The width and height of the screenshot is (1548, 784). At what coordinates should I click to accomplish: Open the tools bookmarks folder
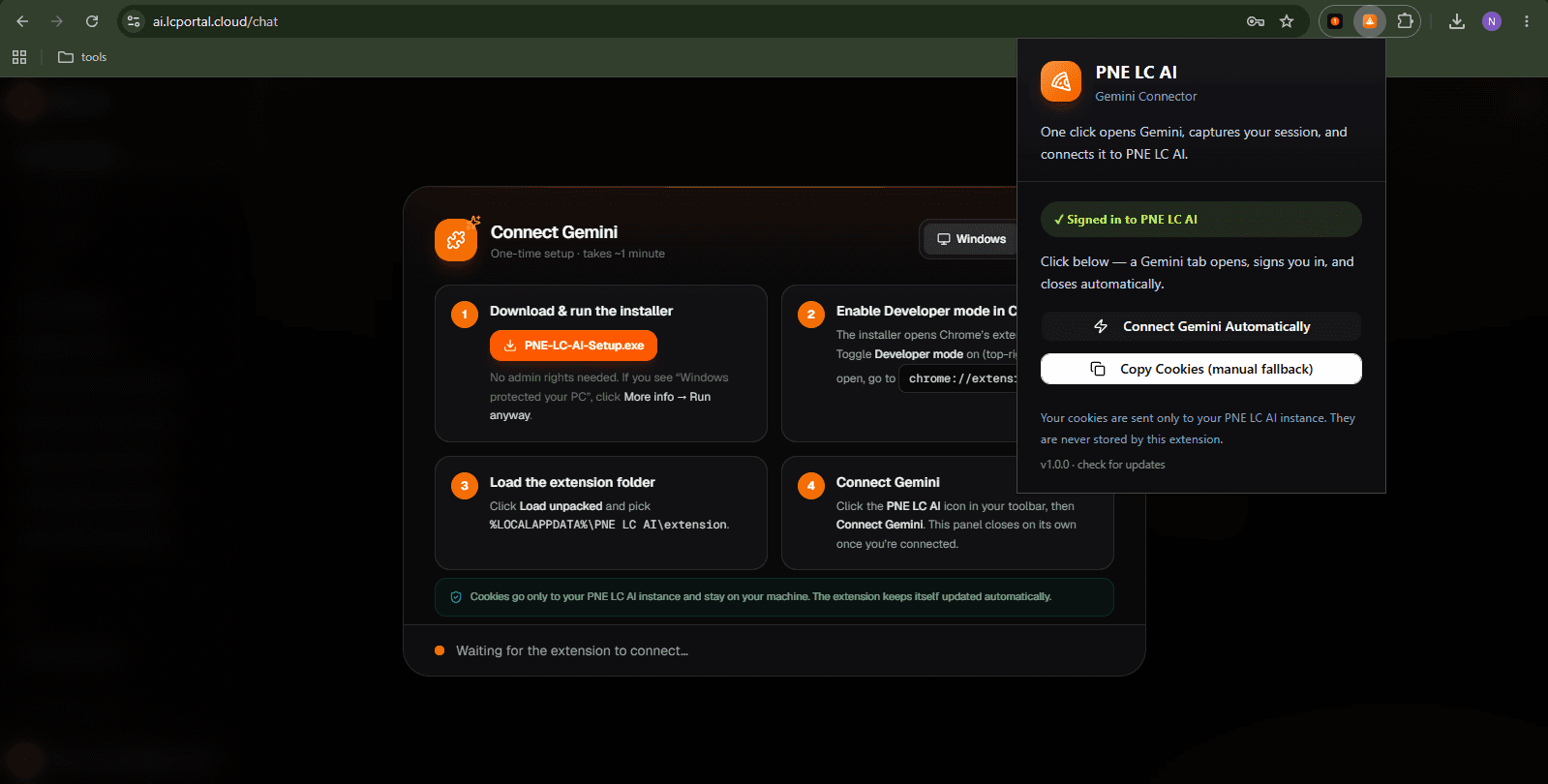(x=82, y=57)
